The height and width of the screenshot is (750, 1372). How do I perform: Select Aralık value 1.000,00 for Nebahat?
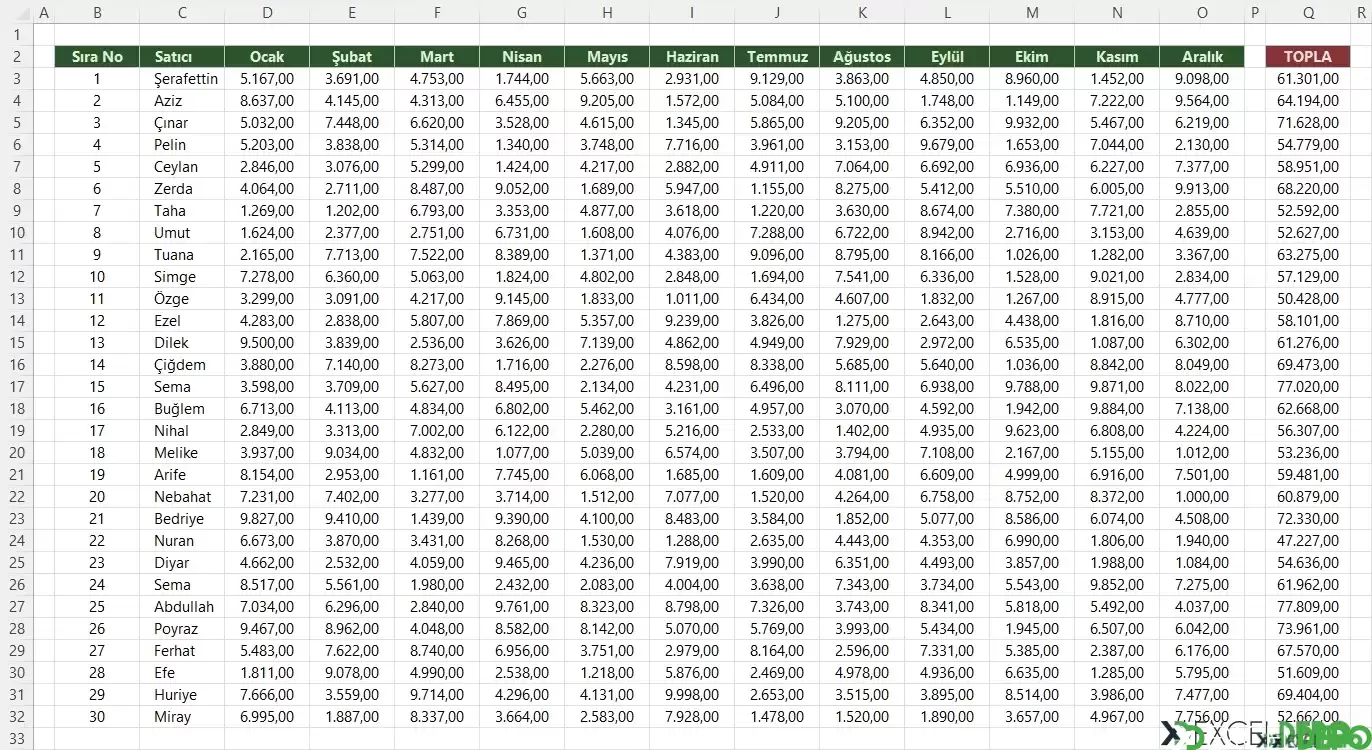click(1202, 497)
